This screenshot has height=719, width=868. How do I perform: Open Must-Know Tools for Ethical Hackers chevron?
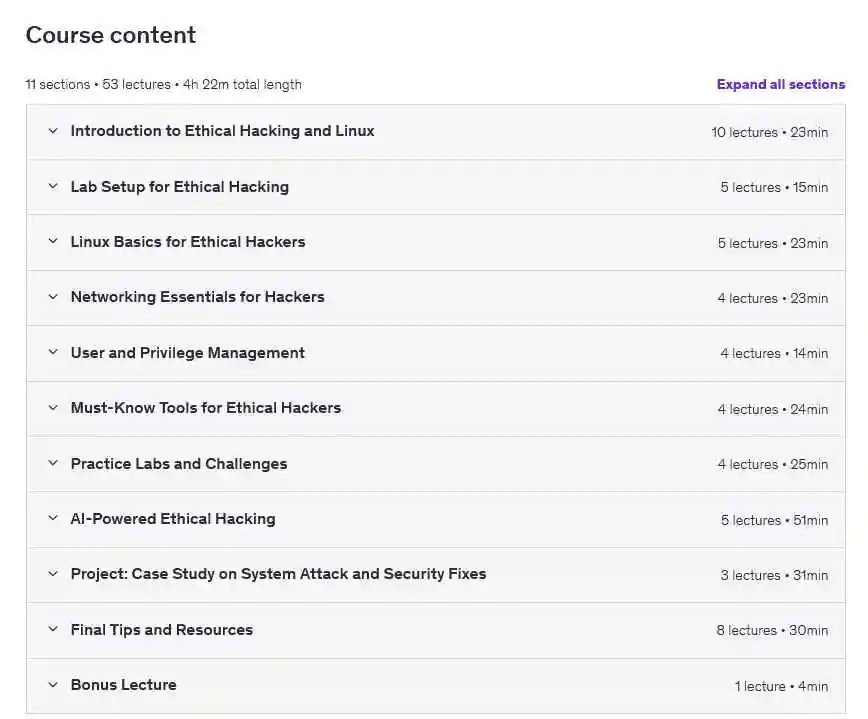click(x=53, y=408)
